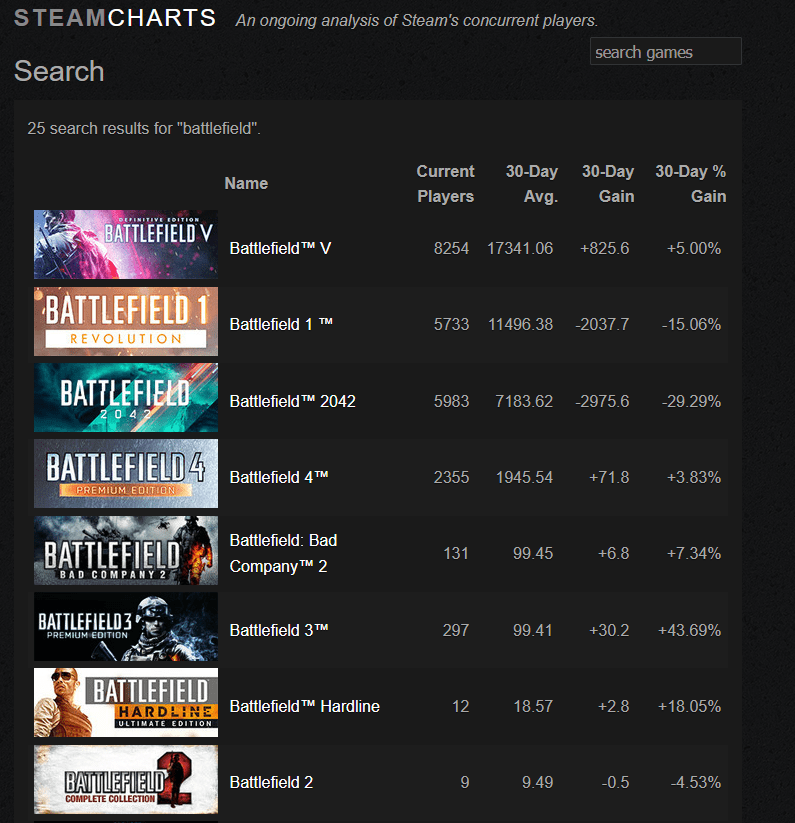This screenshot has width=795, height=823.
Task: Click the 30-Day % Gain column header
Action: click(691, 184)
